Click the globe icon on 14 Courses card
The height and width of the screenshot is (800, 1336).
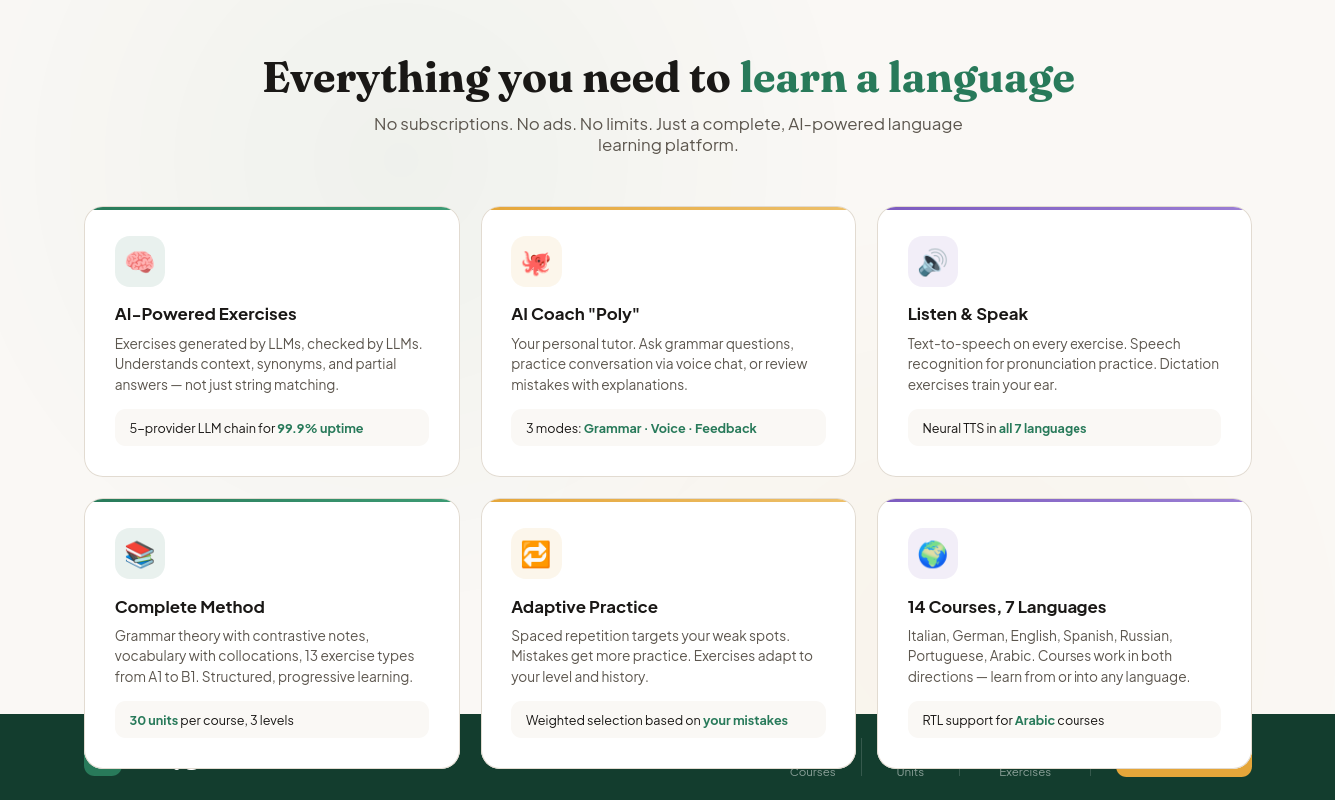click(932, 553)
